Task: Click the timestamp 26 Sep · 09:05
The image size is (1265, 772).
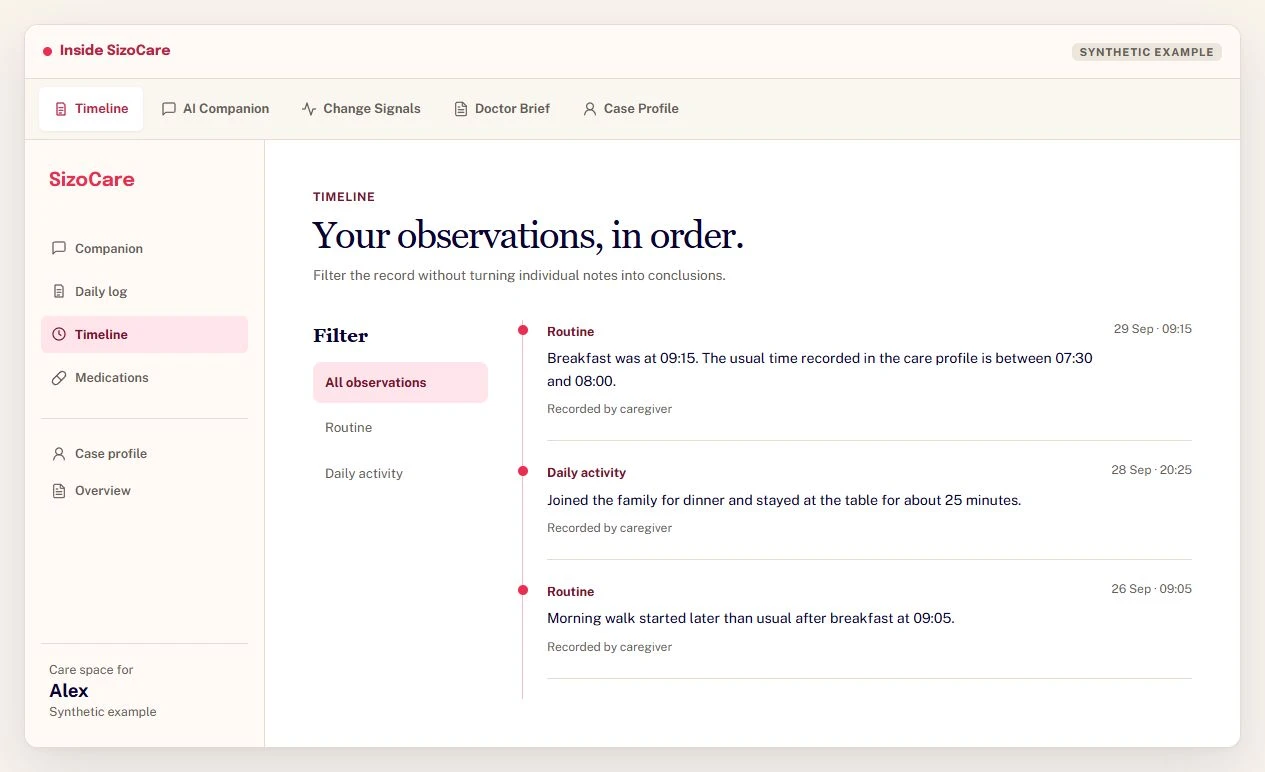Action: [1151, 588]
